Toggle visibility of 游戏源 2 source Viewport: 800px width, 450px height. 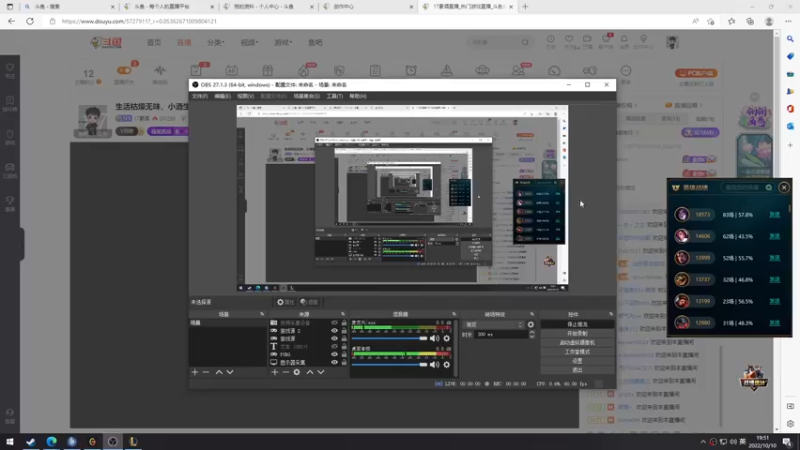pyautogui.click(x=334, y=331)
